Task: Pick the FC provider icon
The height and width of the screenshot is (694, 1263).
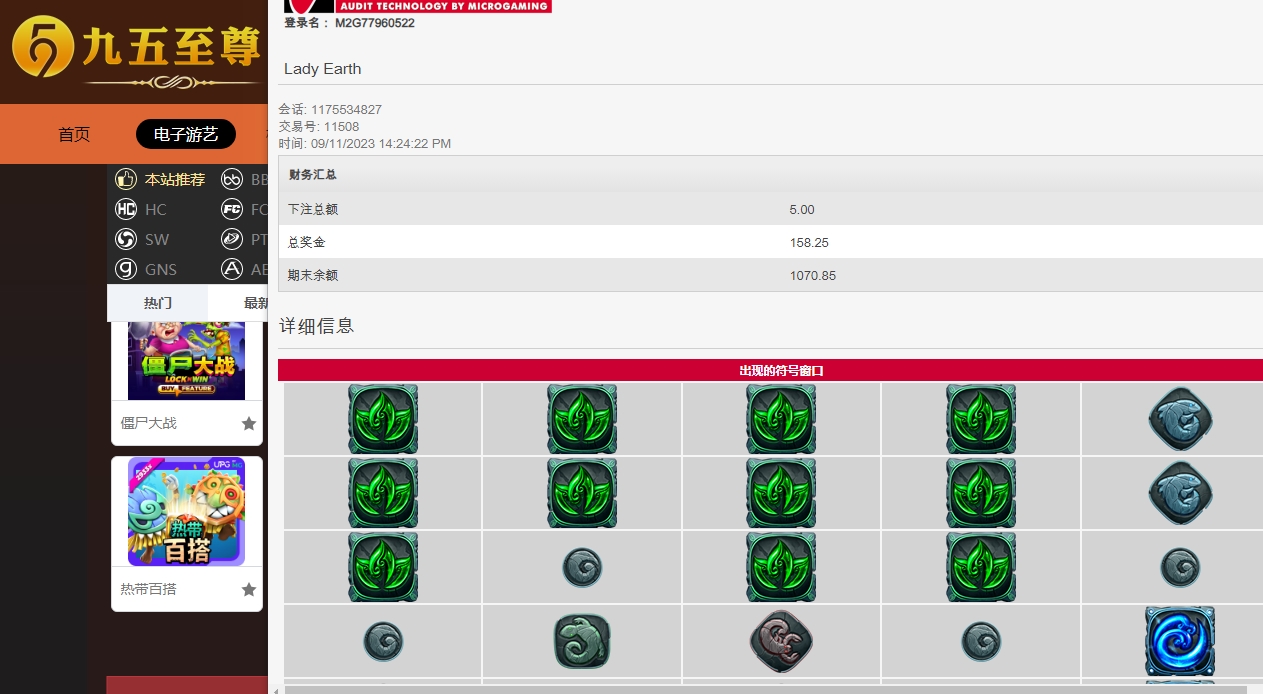Action: pos(232,210)
